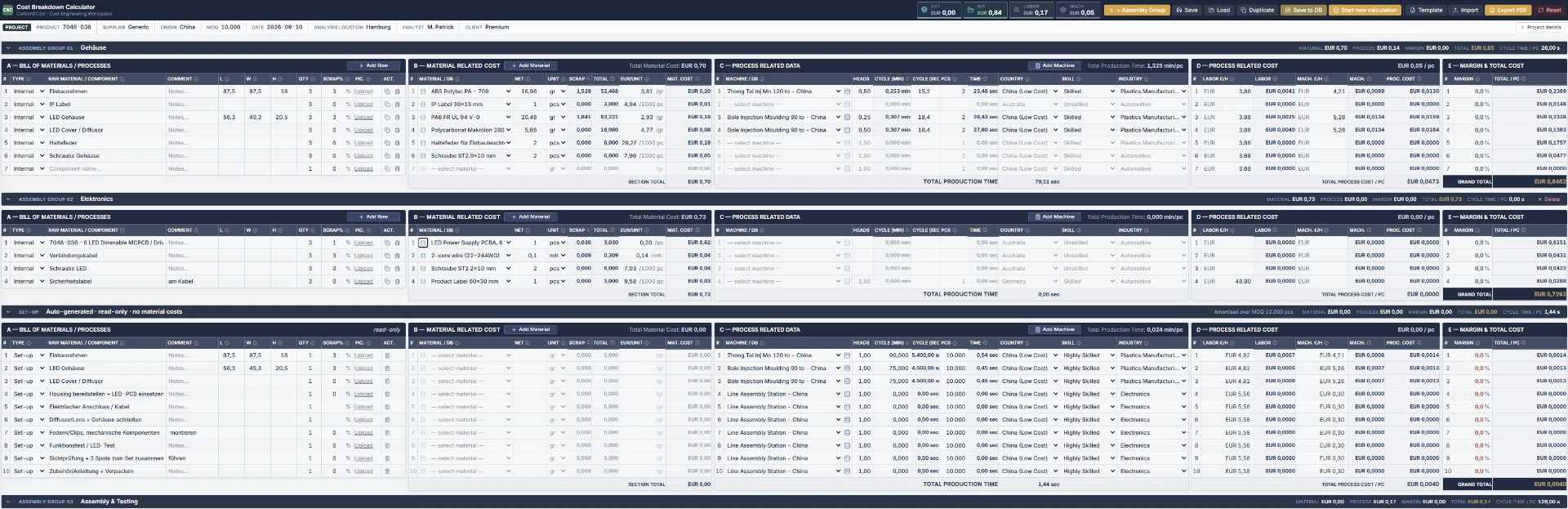Delete the Elektronics assembly group

tap(1548, 199)
